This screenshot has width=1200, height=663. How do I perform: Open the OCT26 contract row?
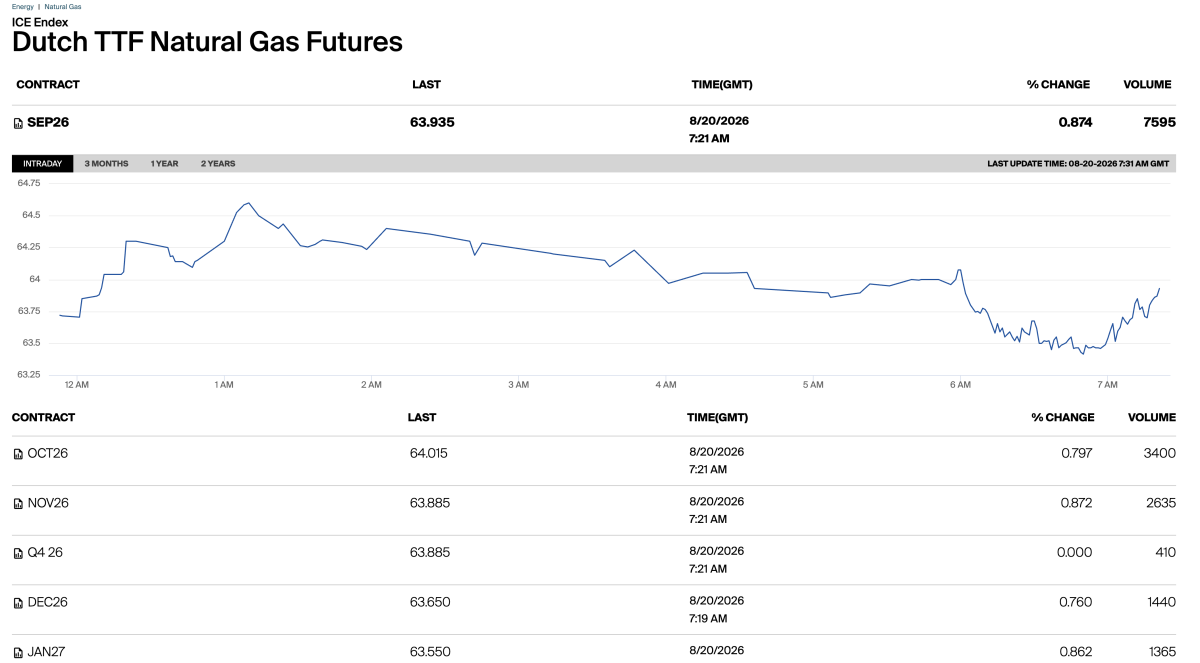click(594, 460)
